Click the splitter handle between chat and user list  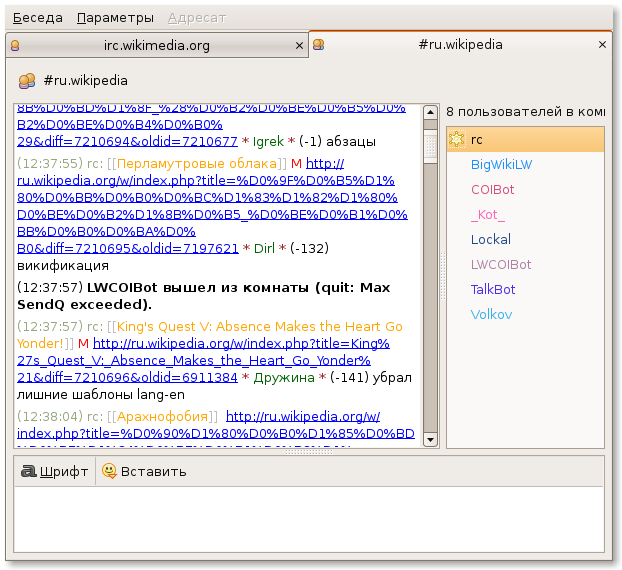click(443, 276)
